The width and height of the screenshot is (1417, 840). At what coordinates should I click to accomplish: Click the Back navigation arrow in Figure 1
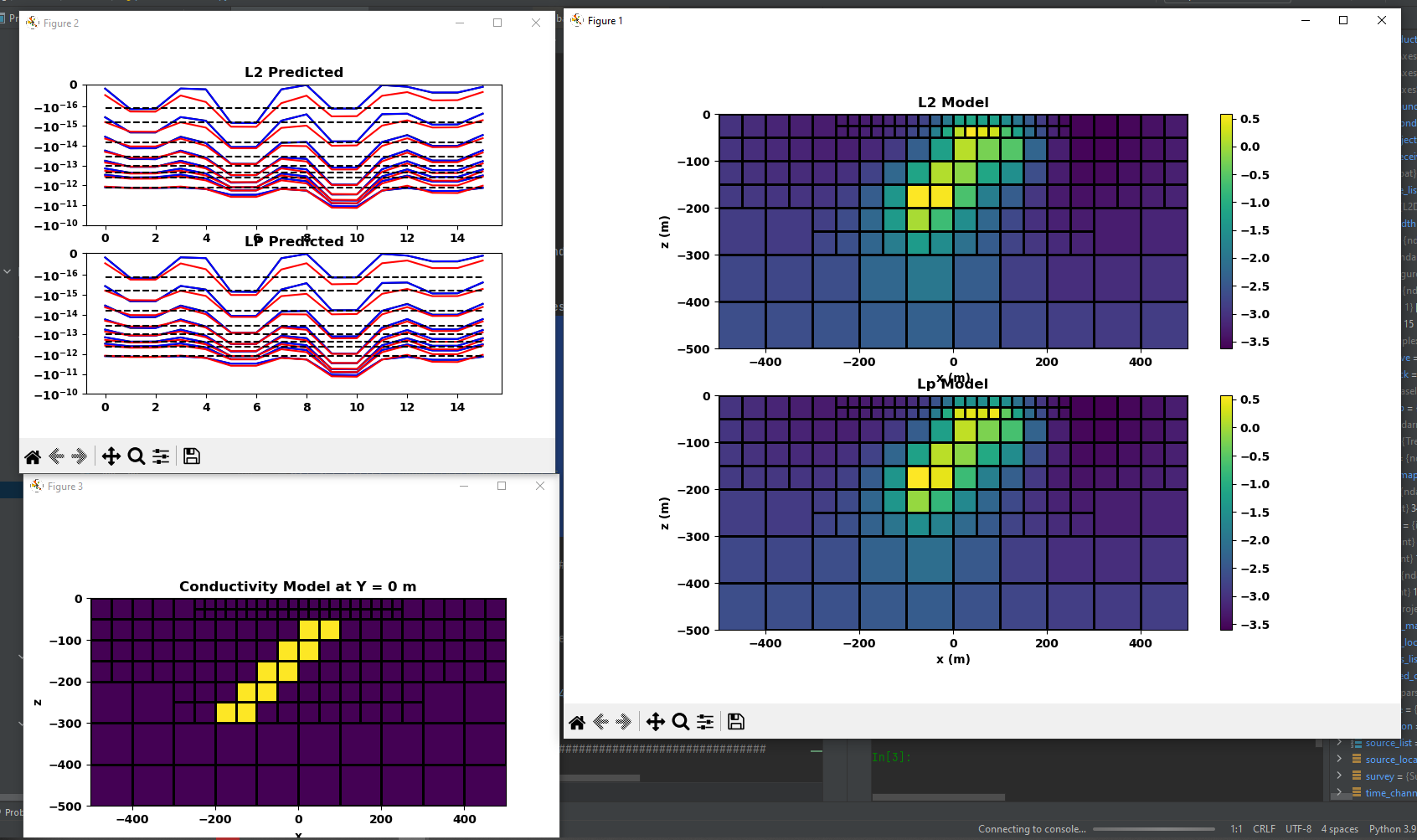coord(600,721)
